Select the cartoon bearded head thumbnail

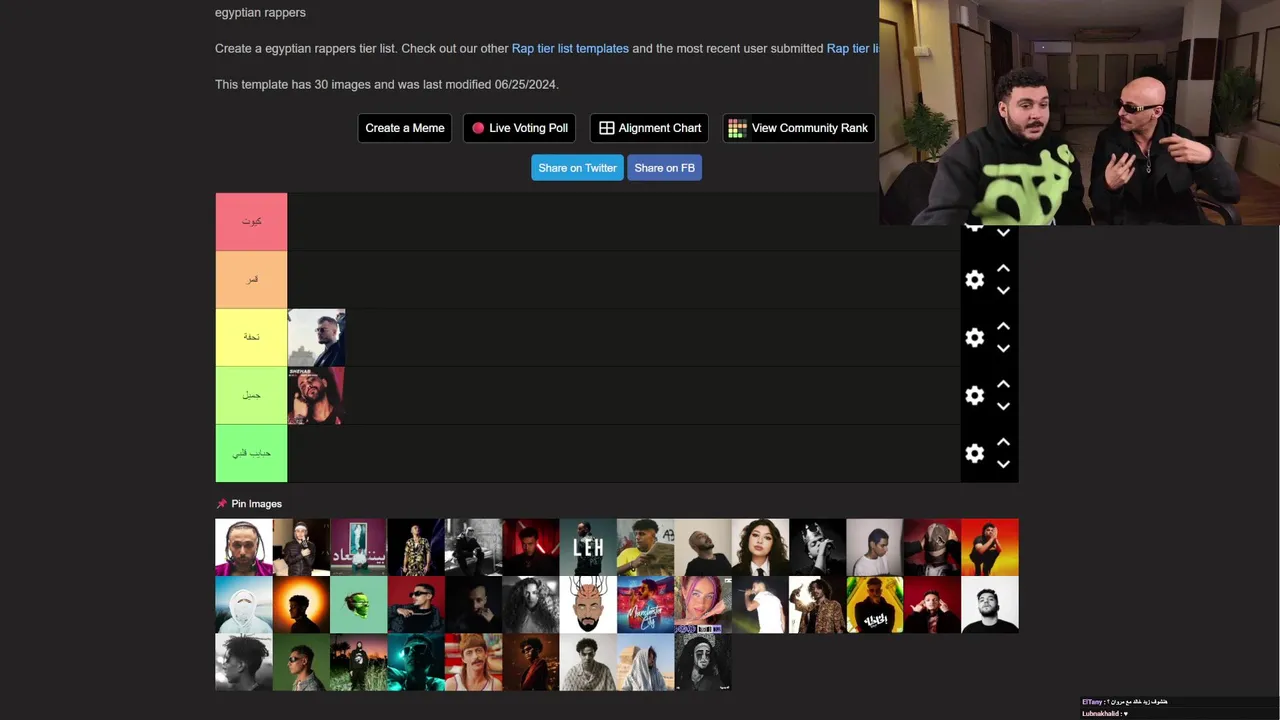[x=588, y=605]
